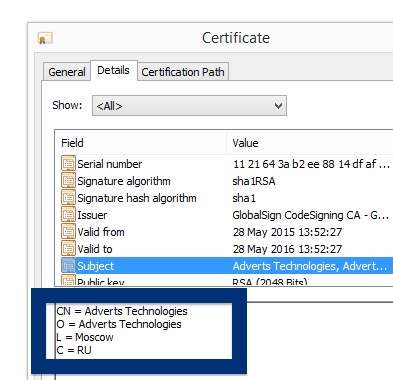This screenshot has height=380, width=393.
Task: Click the Adverts Technologies subject value
Action: 310,266
